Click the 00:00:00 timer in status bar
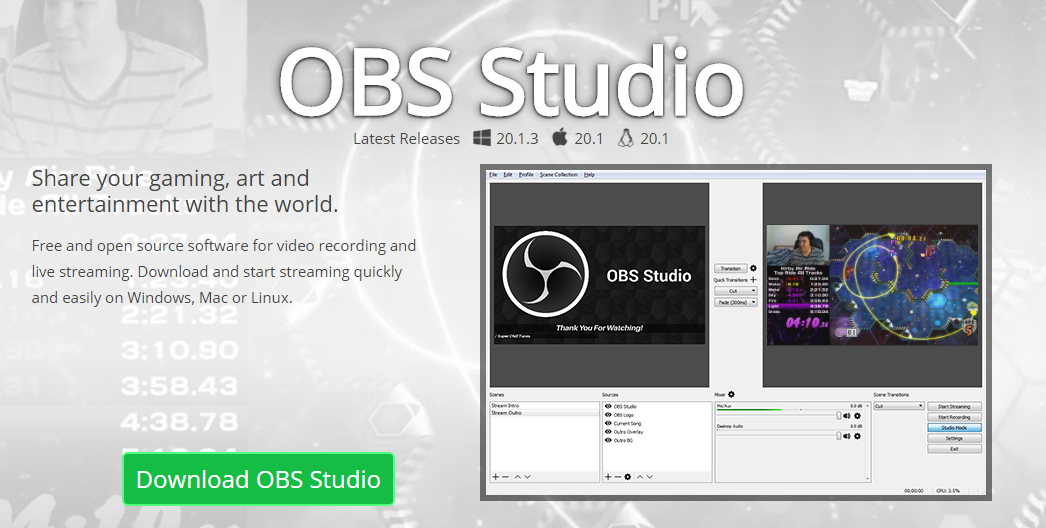 tap(913, 491)
